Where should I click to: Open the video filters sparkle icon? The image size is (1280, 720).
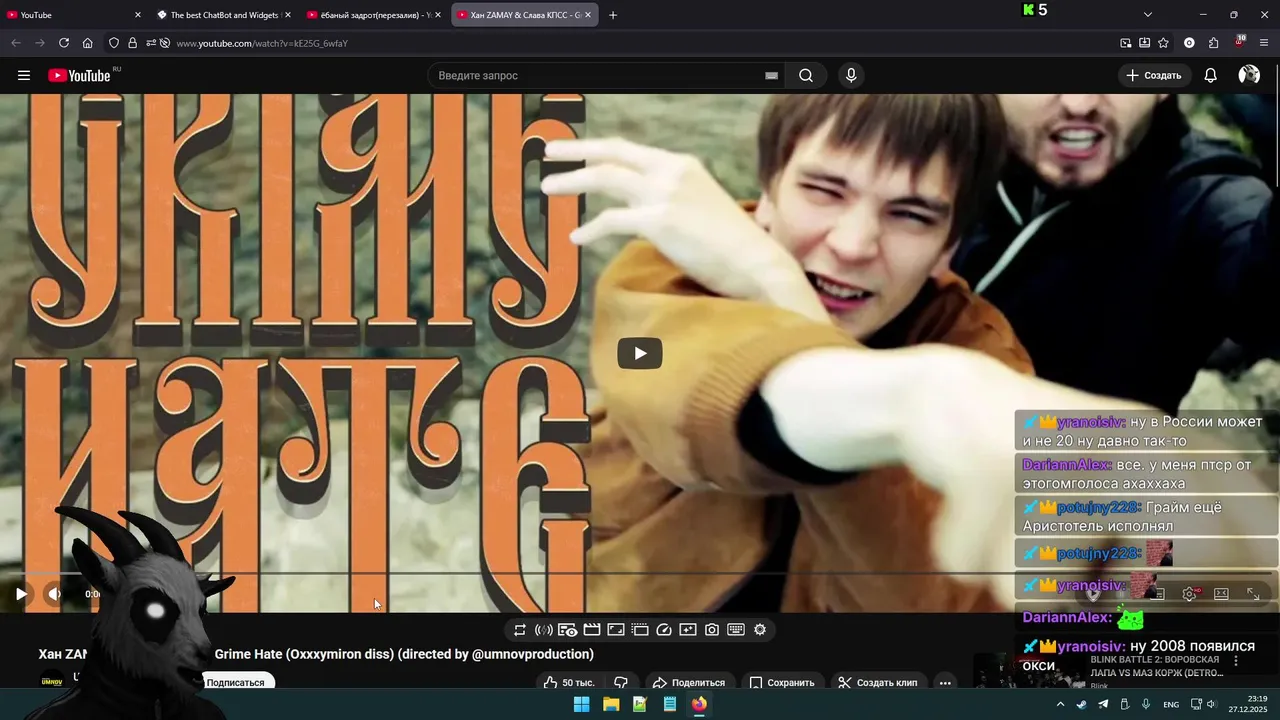point(688,630)
